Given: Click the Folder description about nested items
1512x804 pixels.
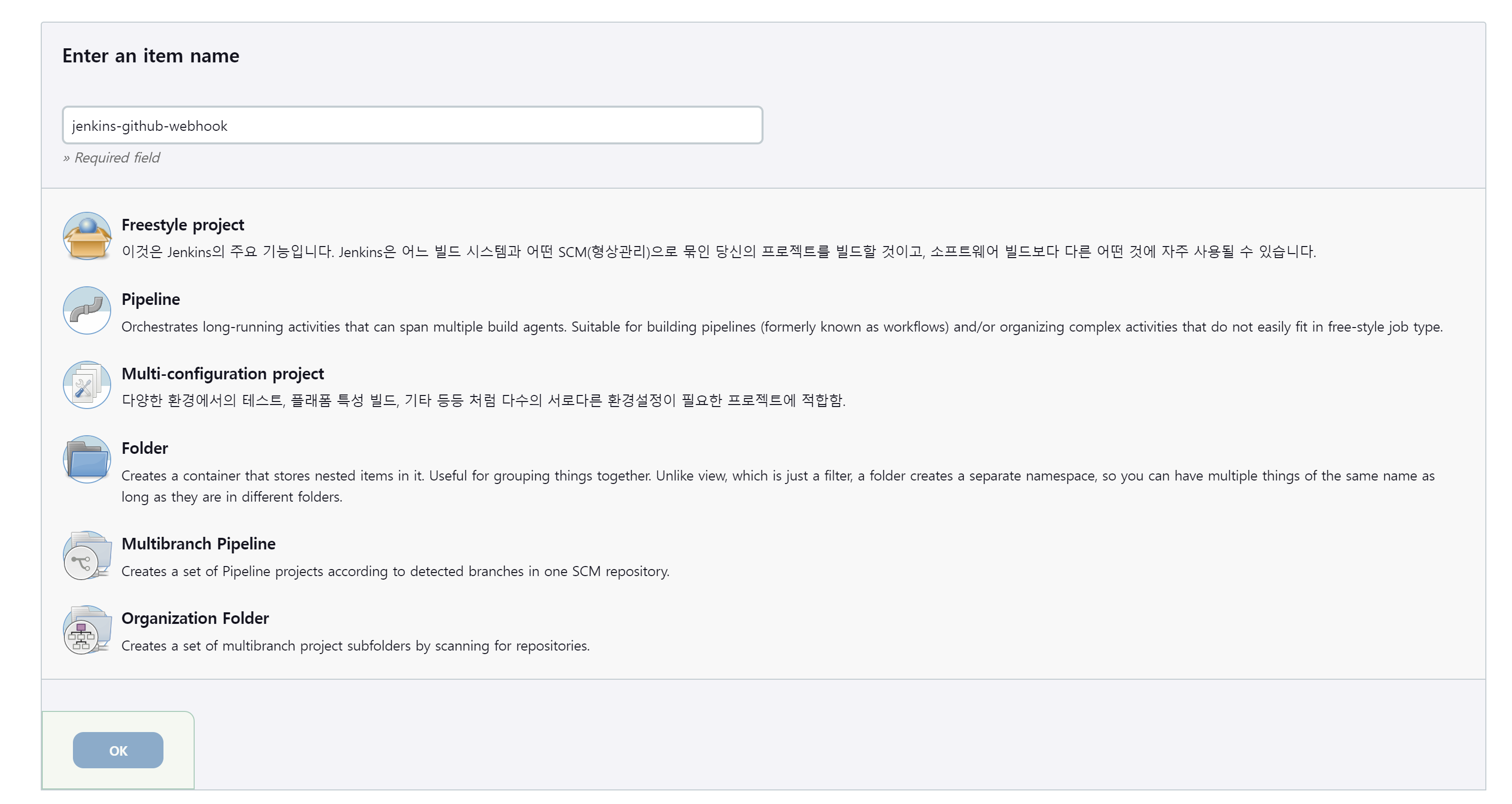Looking at the screenshot, I should pos(778,476).
